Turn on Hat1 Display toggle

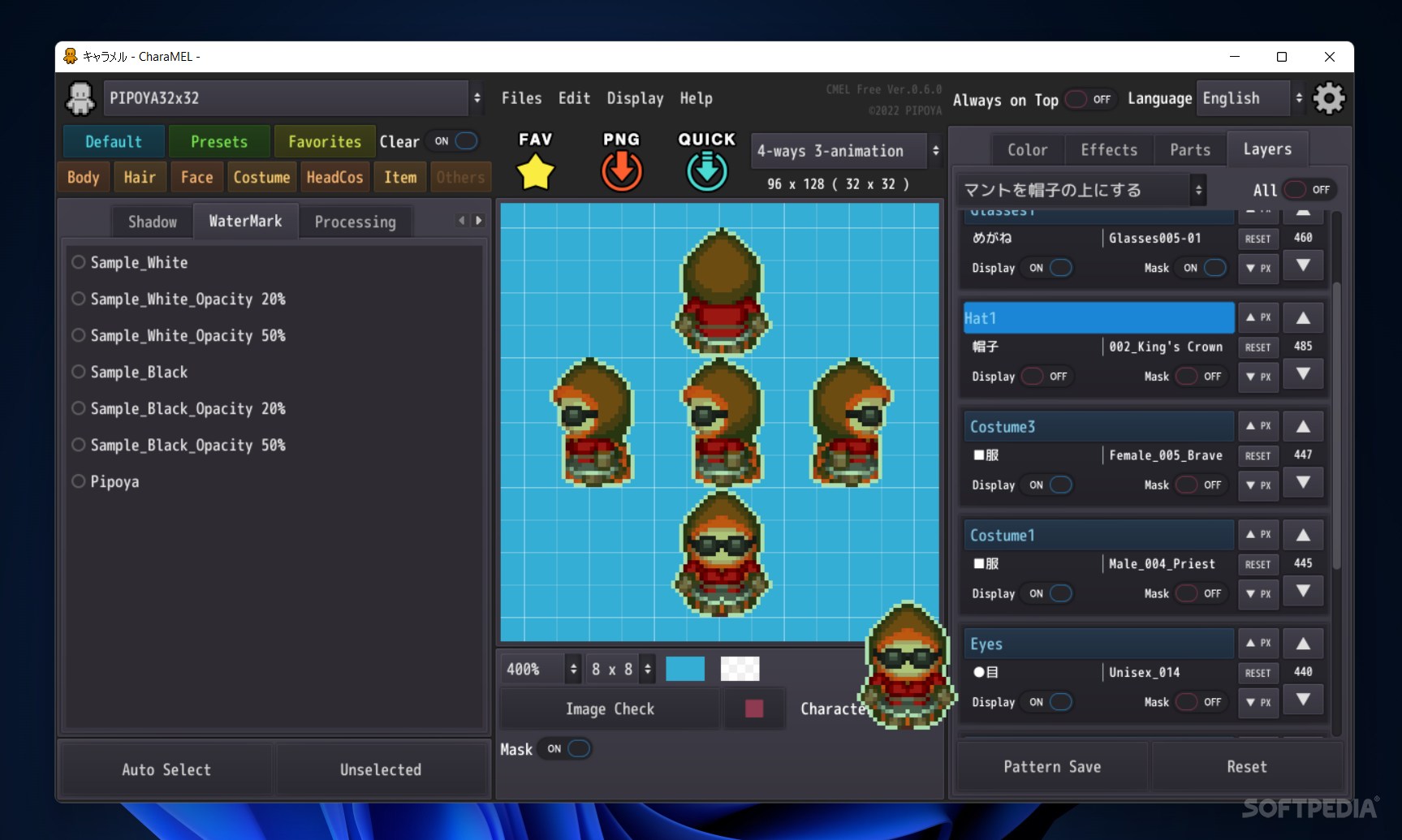click(1046, 377)
